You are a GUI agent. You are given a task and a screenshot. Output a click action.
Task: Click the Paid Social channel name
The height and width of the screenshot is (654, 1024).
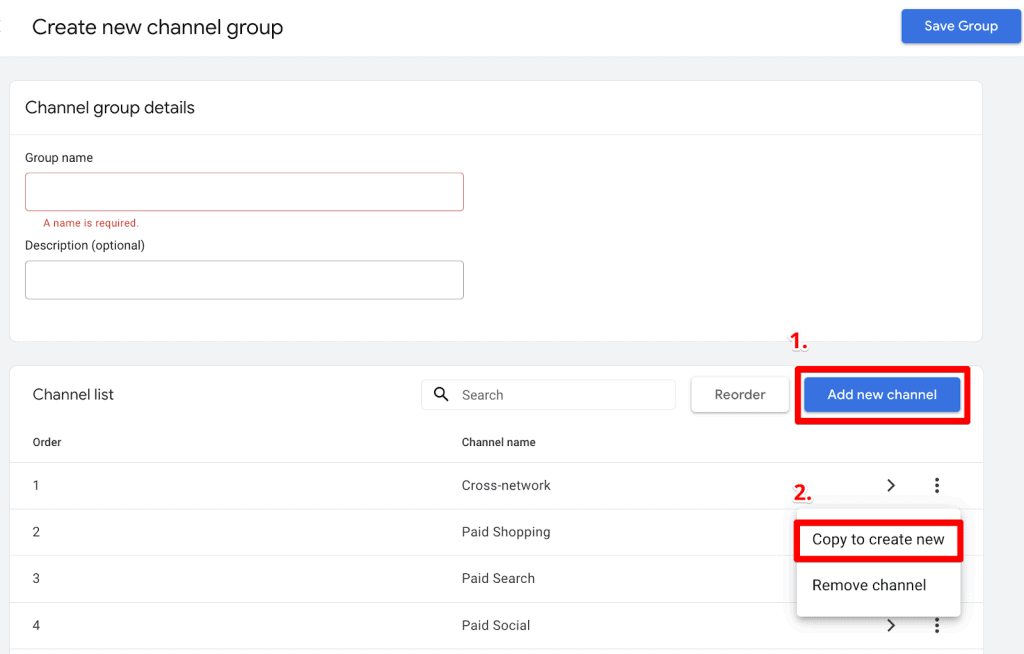coord(496,625)
